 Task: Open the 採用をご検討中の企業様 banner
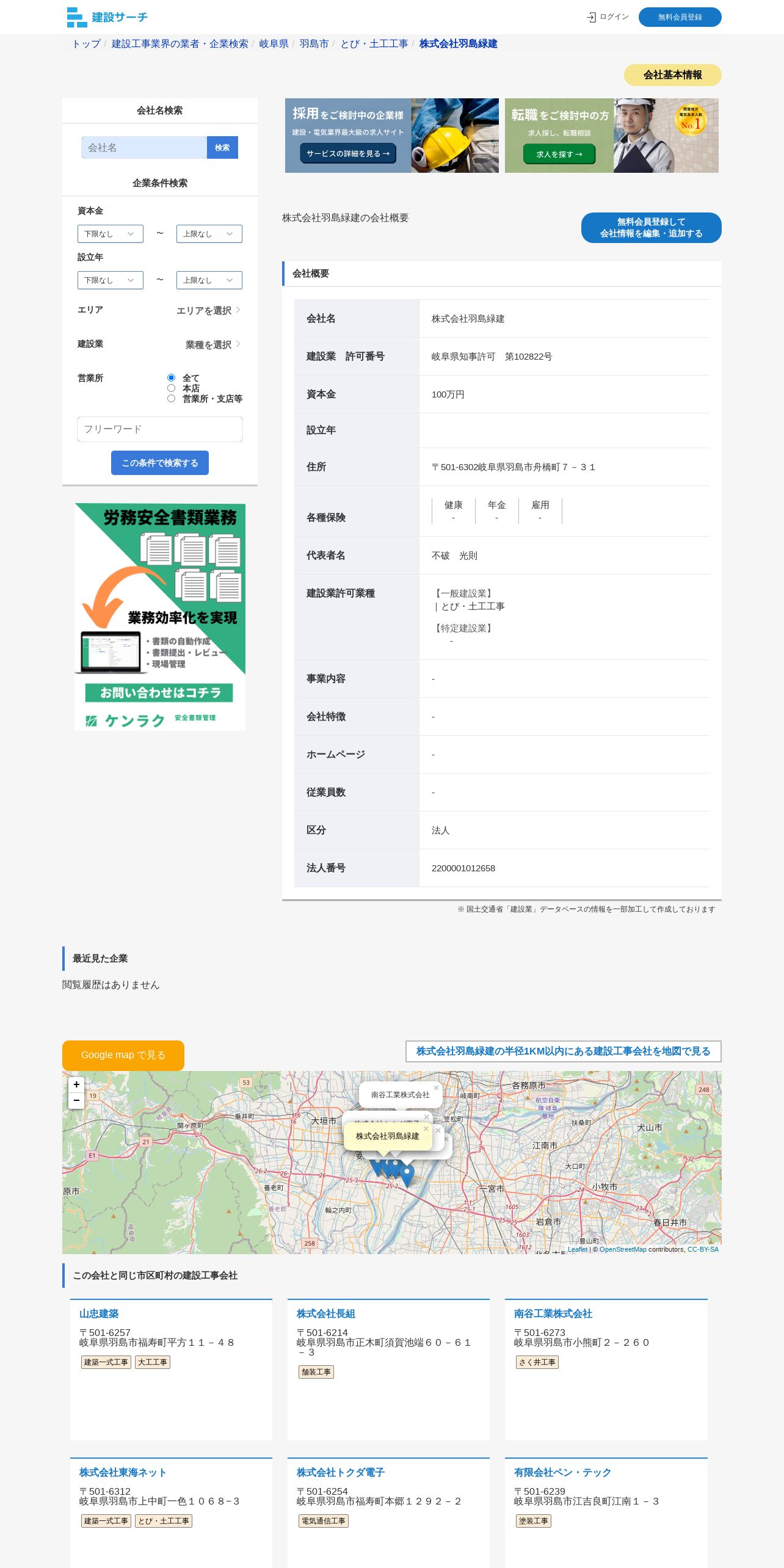(x=391, y=136)
